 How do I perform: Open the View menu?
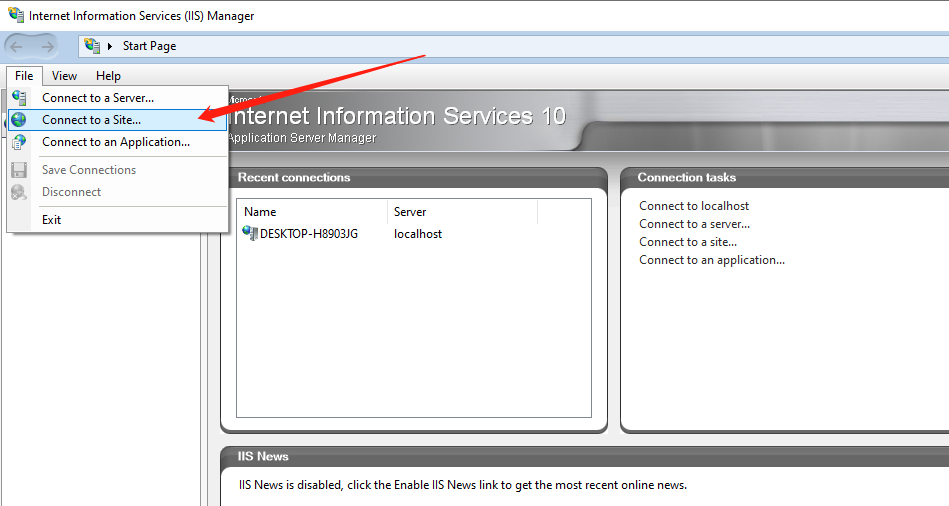(64, 76)
